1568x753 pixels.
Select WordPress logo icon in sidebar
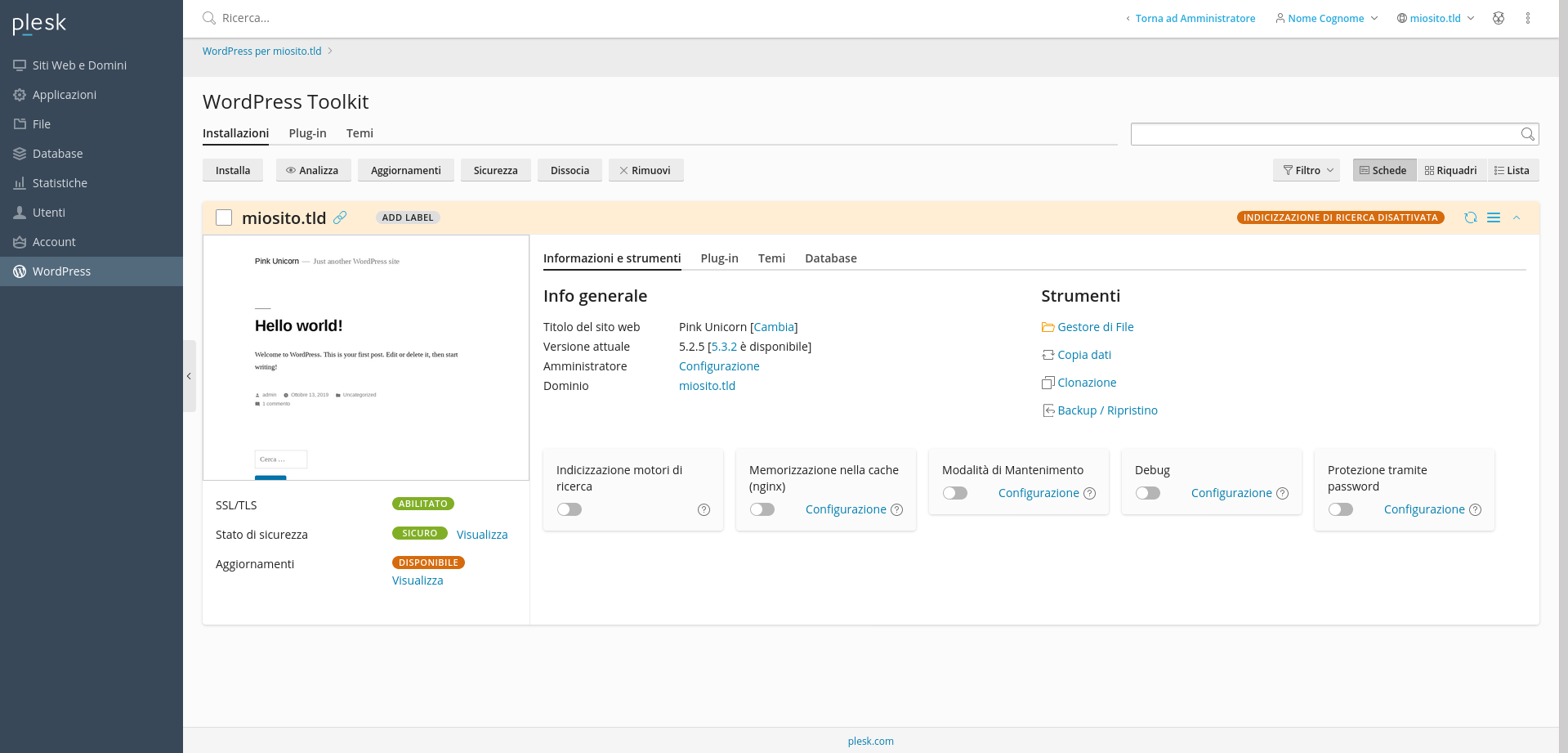click(20, 271)
